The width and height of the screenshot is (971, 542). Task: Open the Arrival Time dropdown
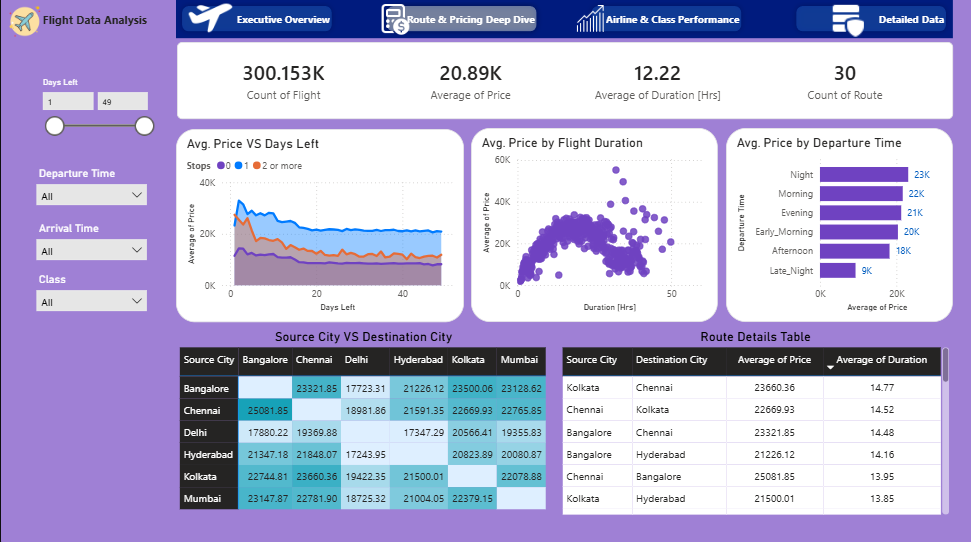coord(92,250)
